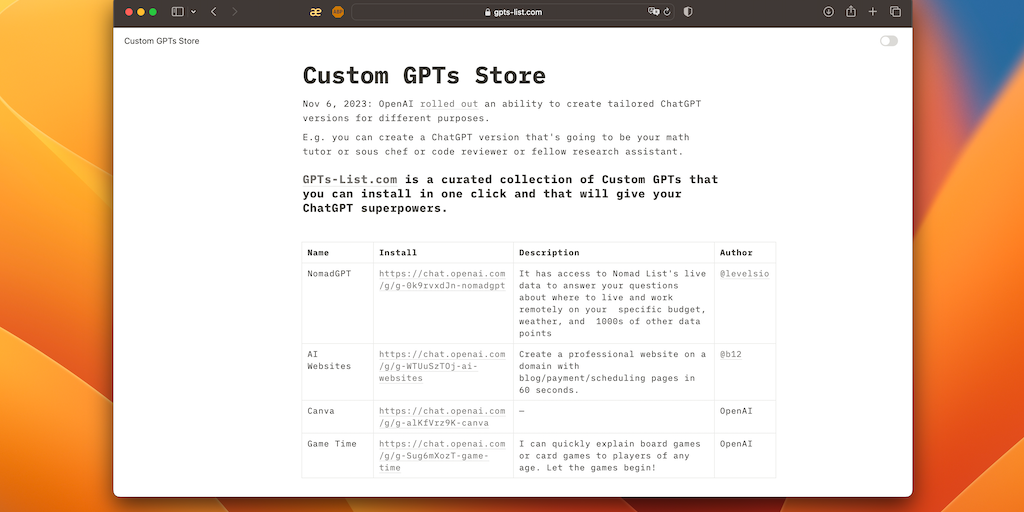This screenshot has height=512, width=1024.
Task: Click the 'Nov 6, 2023' intro paragraph
Action: [x=502, y=111]
